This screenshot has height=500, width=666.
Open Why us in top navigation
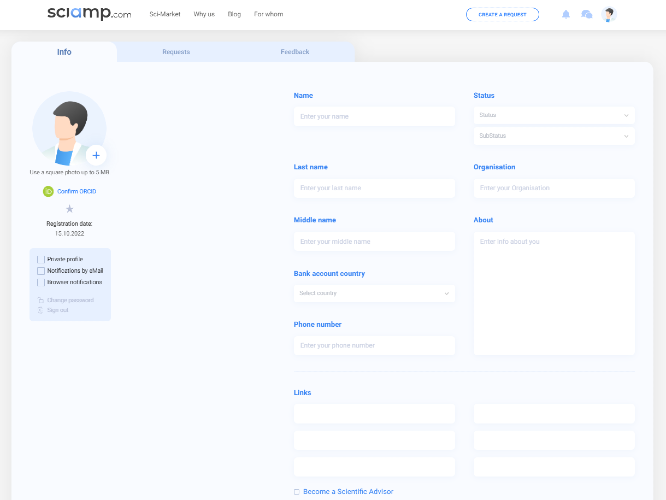coord(204,14)
